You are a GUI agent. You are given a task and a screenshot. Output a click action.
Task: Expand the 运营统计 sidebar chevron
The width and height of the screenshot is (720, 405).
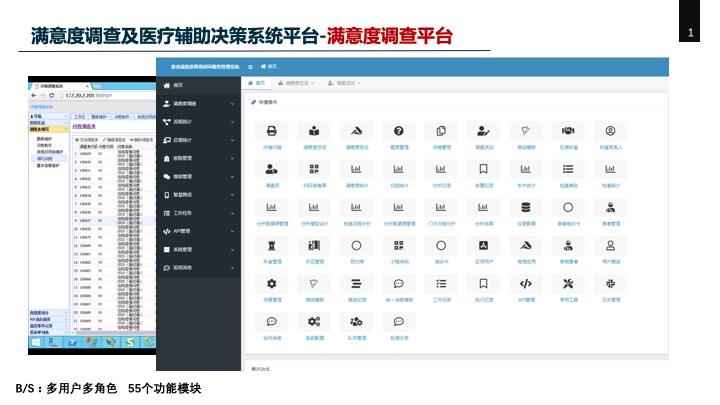pyautogui.click(x=232, y=141)
